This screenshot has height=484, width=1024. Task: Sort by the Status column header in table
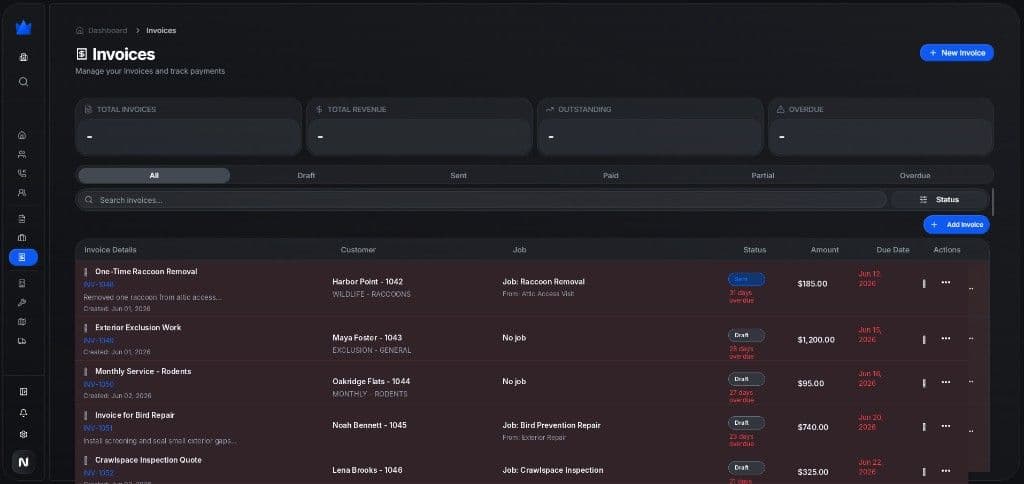tap(754, 250)
